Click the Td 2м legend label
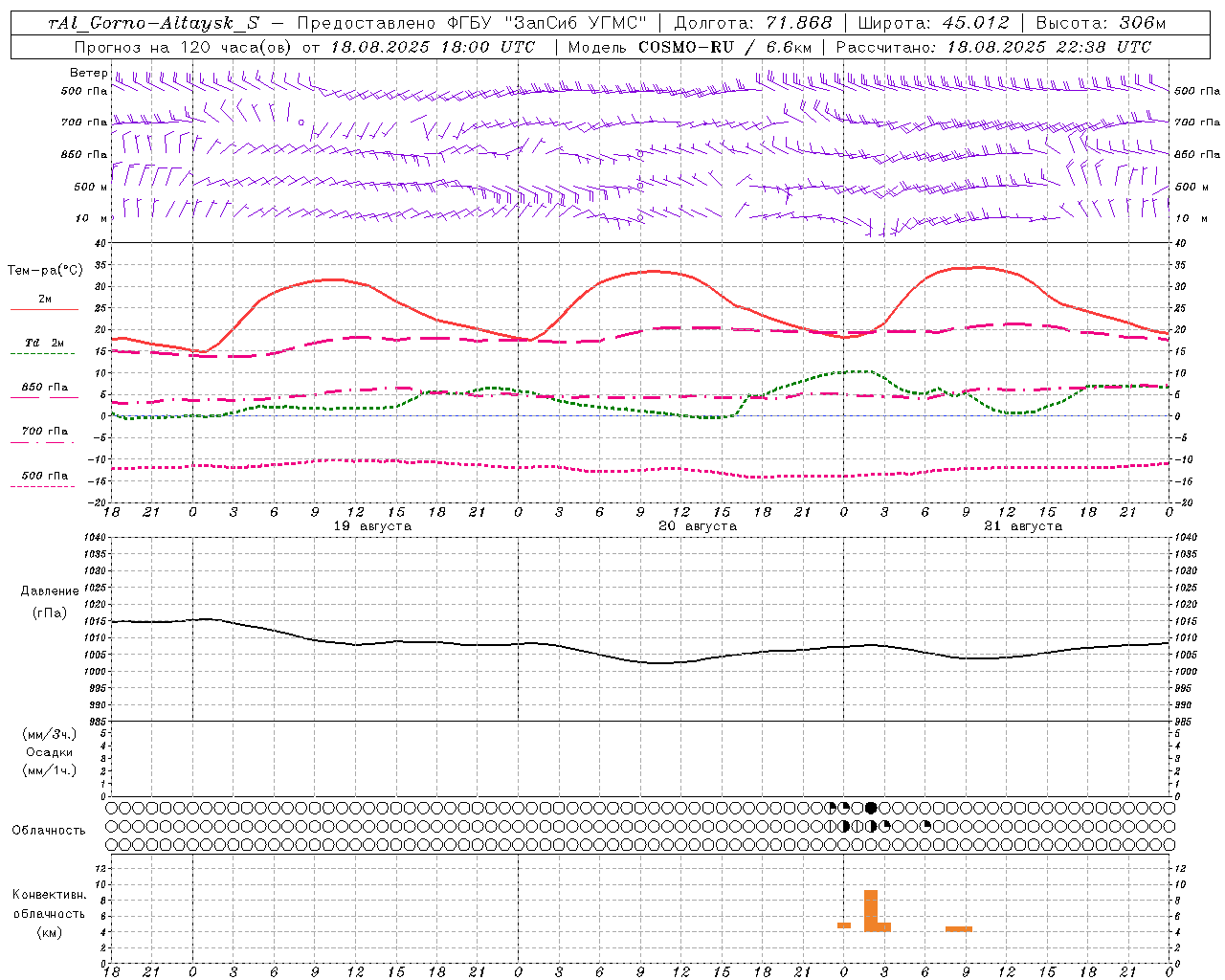Image resolution: width=1225 pixels, height=980 pixels. 44,343
